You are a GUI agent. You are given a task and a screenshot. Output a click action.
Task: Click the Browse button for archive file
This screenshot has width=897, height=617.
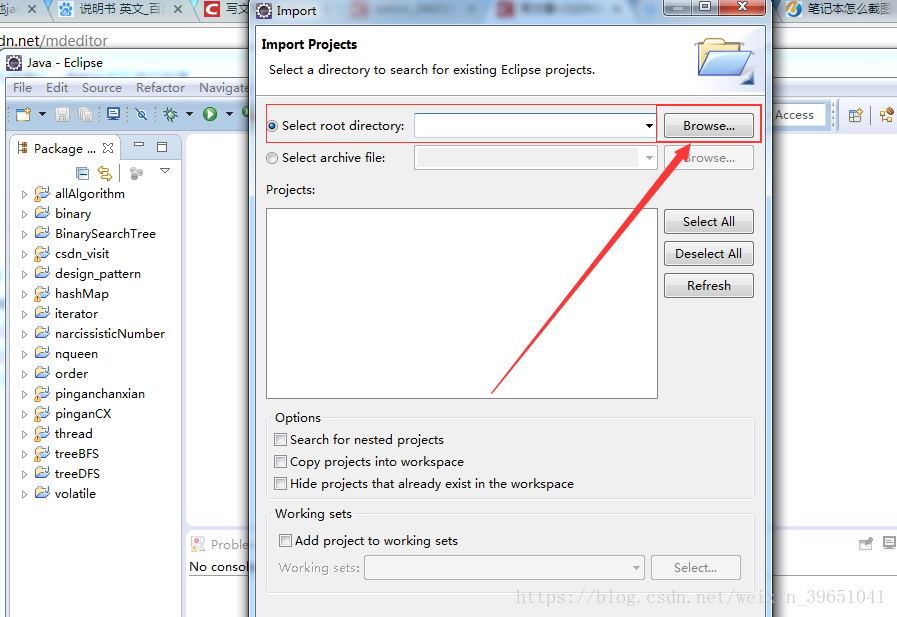click(x=709, y=158)
